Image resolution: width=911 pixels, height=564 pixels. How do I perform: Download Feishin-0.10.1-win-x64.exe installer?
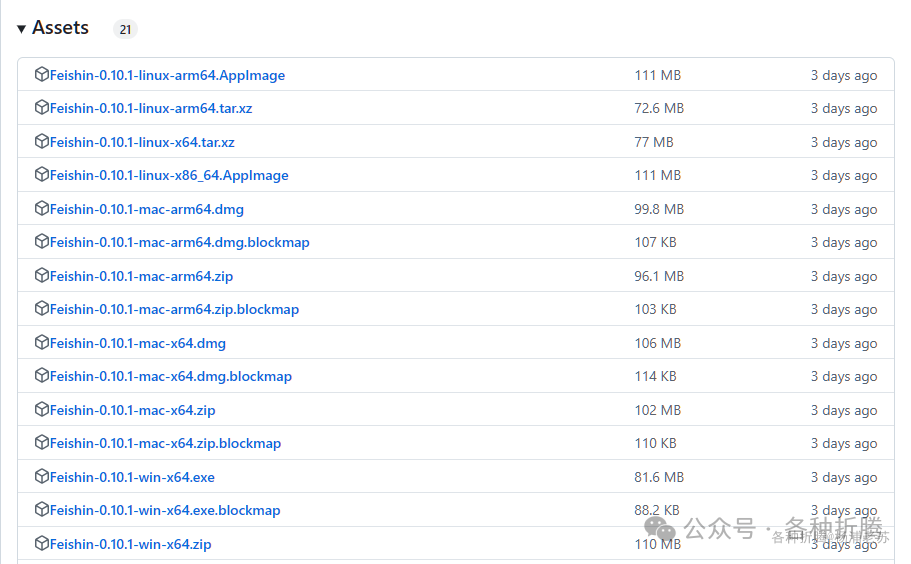tap(132, 477)
